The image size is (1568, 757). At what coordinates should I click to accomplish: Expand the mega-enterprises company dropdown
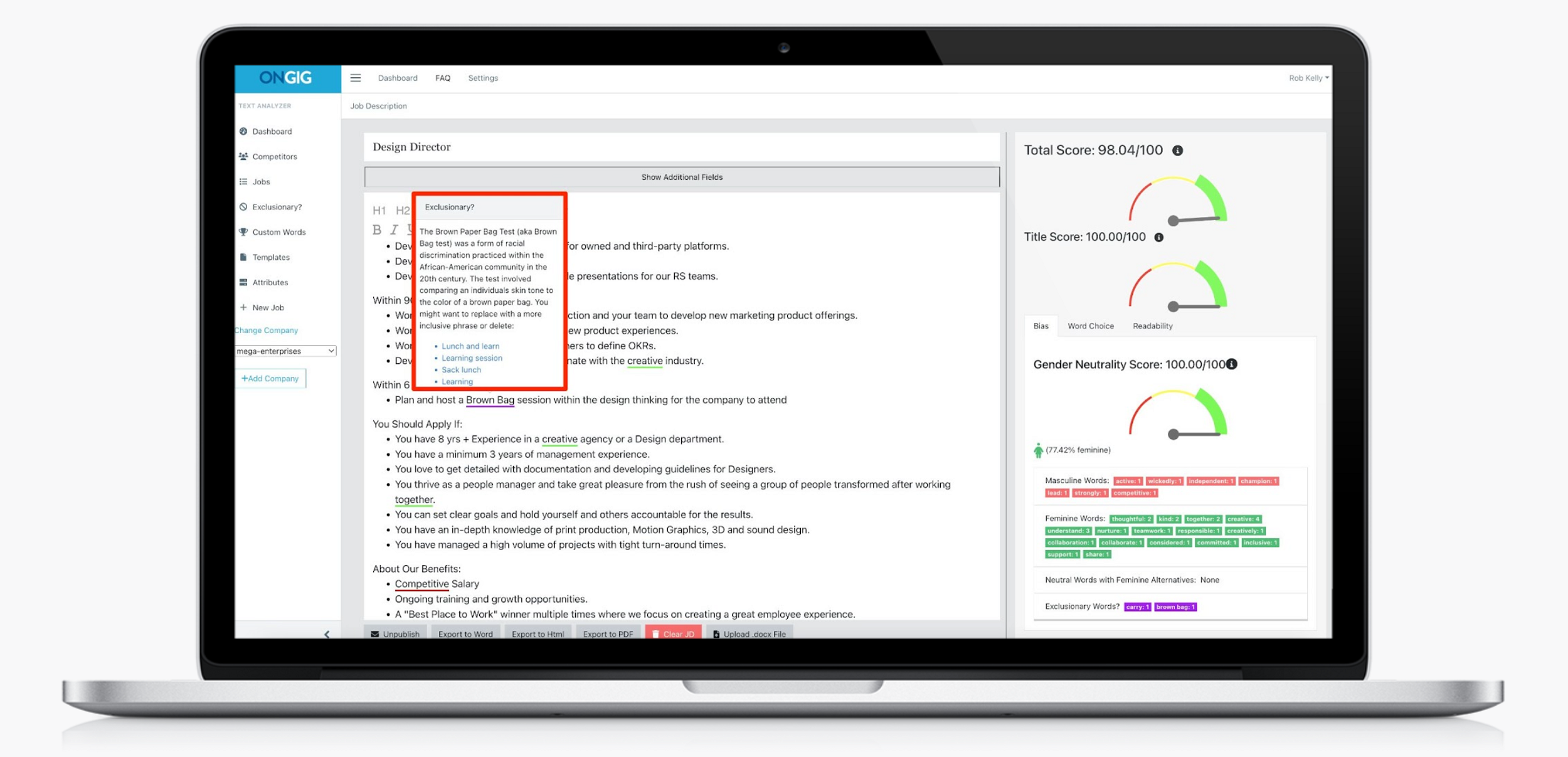pyautogui.click(x=284, y=350)
